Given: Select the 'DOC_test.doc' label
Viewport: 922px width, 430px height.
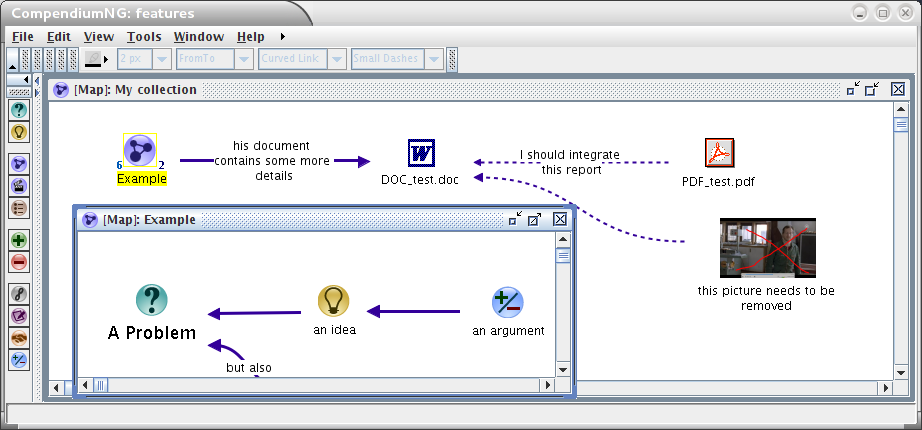Looking at the screenshot, I should pos(420,180).
